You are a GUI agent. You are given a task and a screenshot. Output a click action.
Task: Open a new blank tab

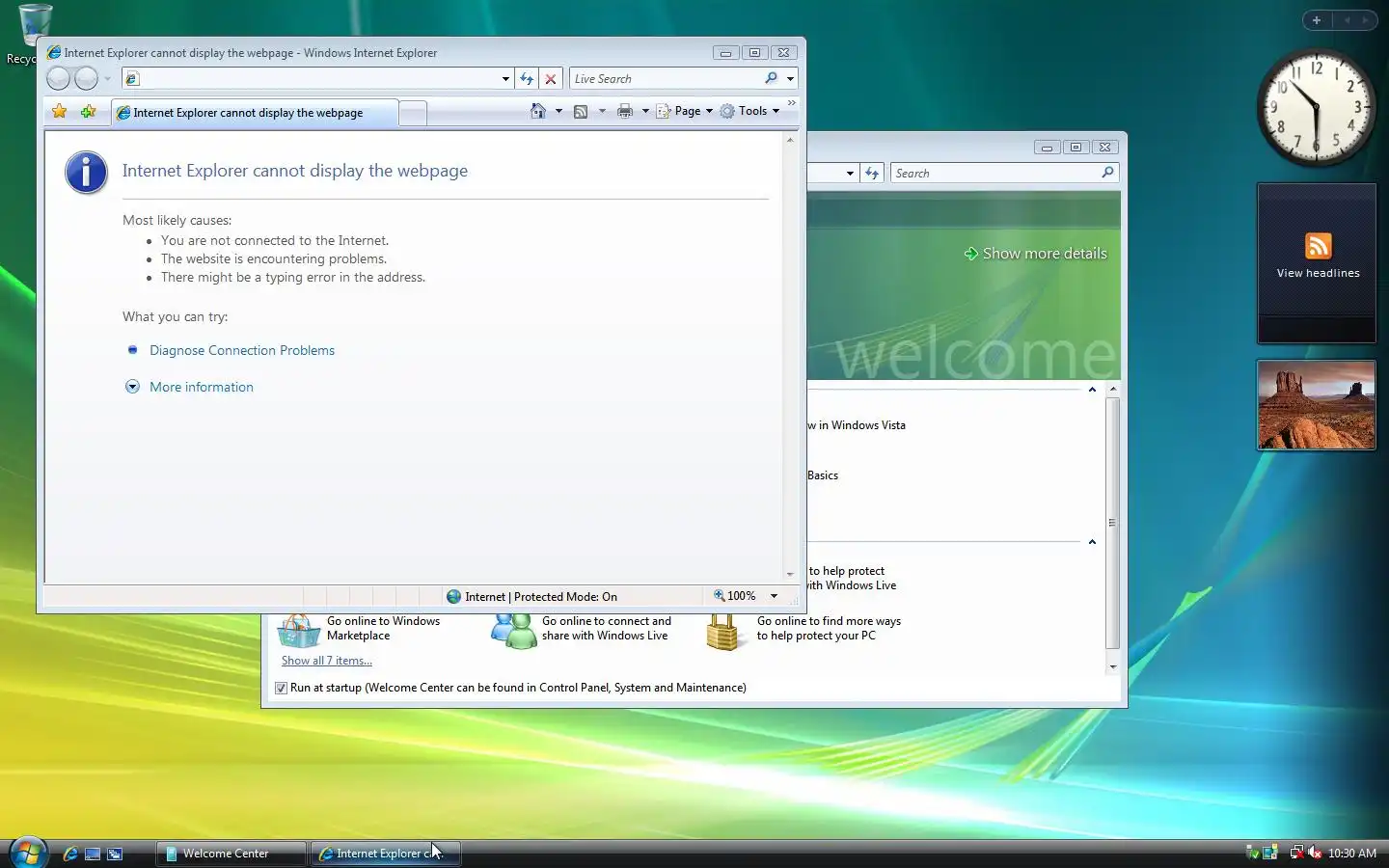413,113
